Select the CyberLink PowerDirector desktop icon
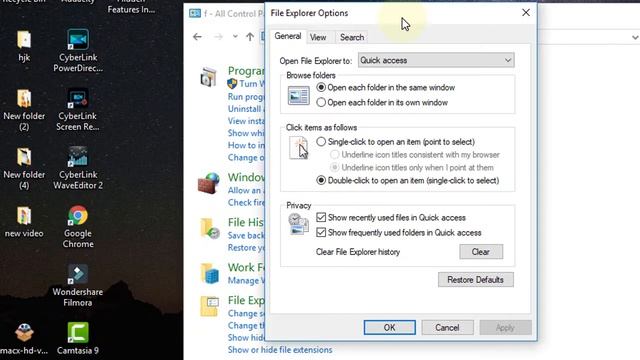This screenshot has height=360, width=640. point(78,40)
